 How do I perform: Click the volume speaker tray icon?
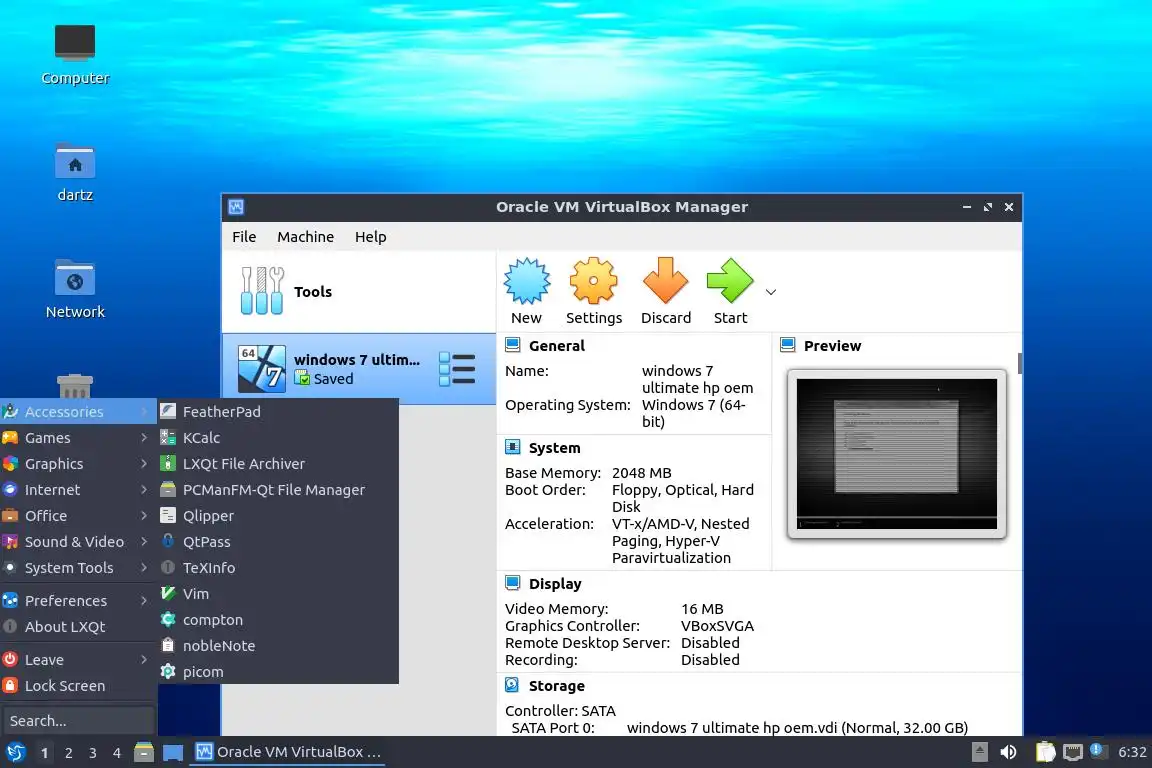click(1008, 752)
